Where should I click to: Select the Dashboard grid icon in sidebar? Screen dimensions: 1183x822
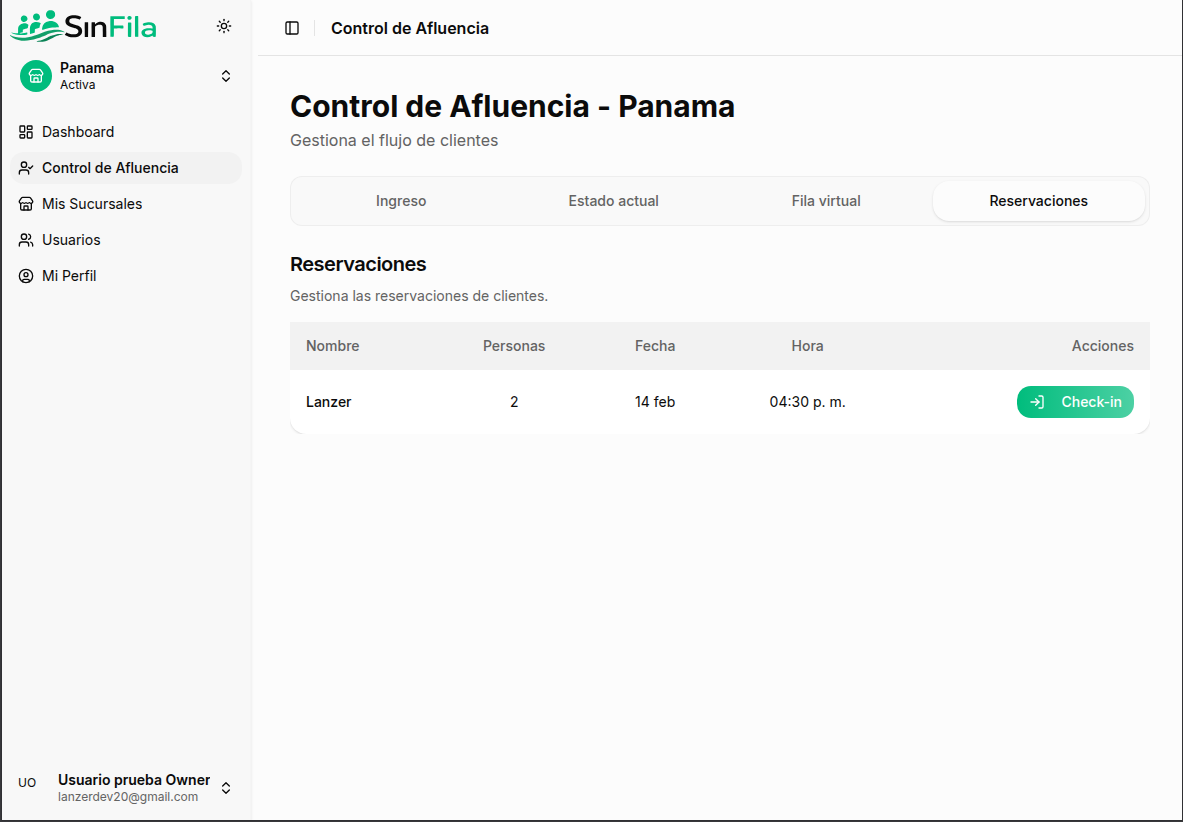[x=25, y=132]
